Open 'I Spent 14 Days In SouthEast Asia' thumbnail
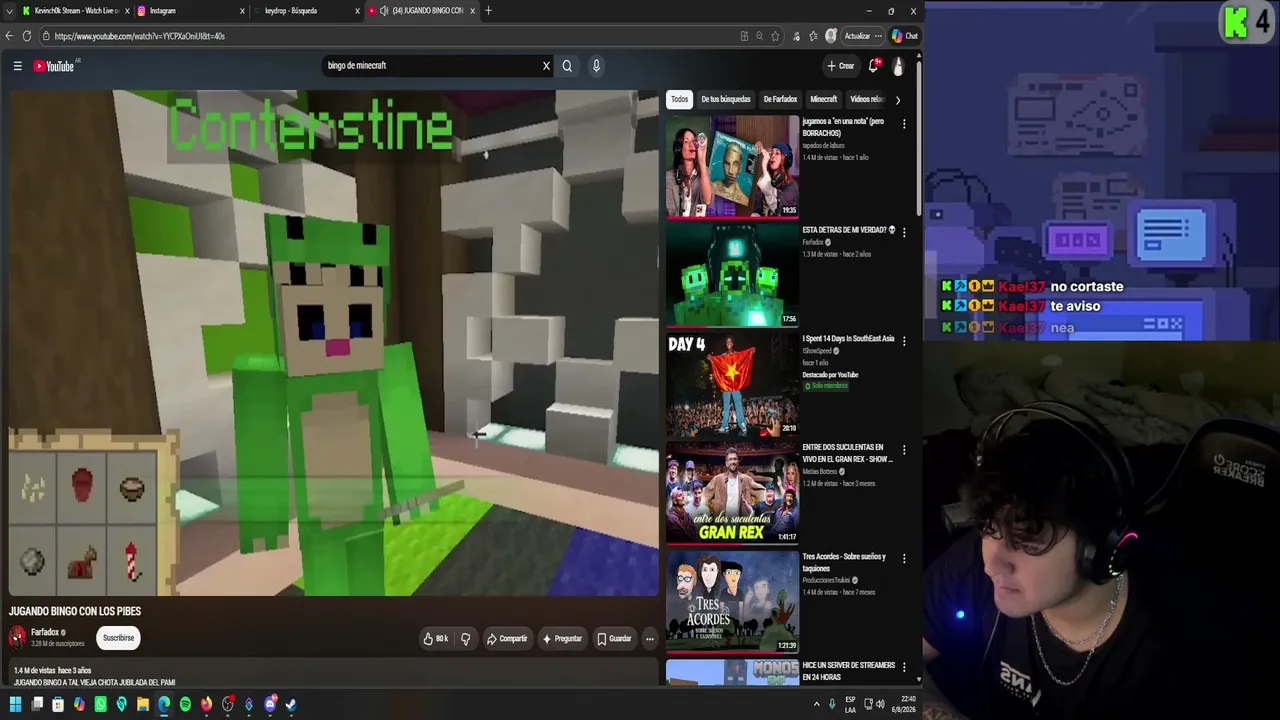 pos(733,384)
